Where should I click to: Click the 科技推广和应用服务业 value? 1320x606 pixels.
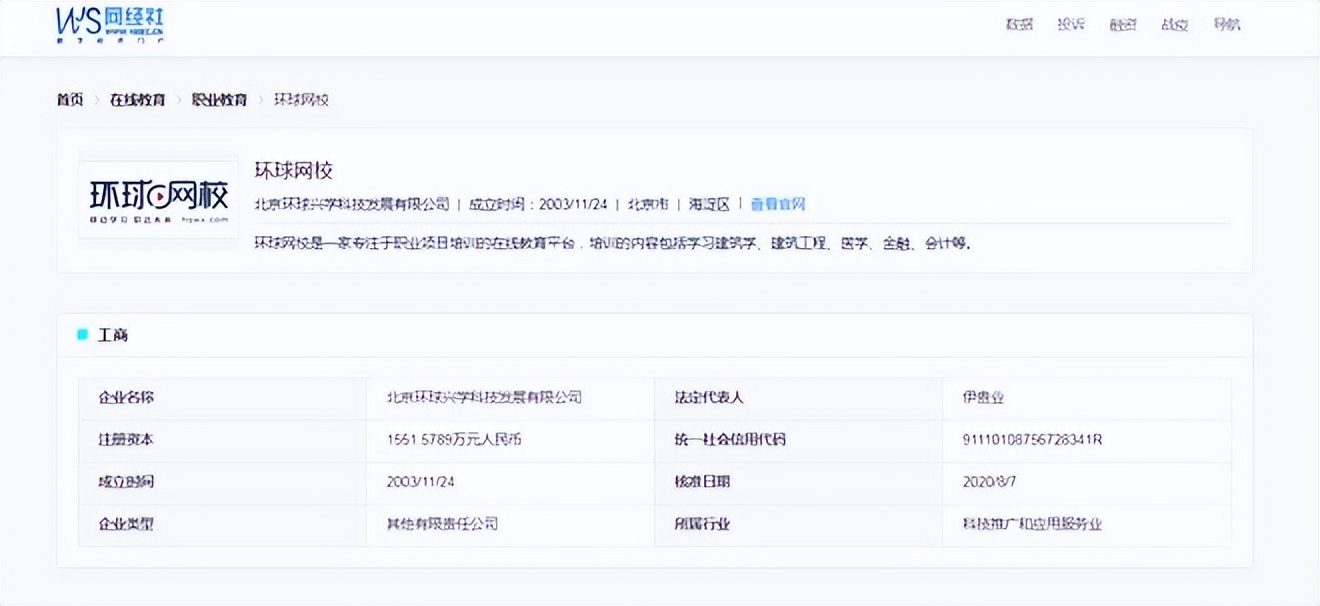[1032, 523]
